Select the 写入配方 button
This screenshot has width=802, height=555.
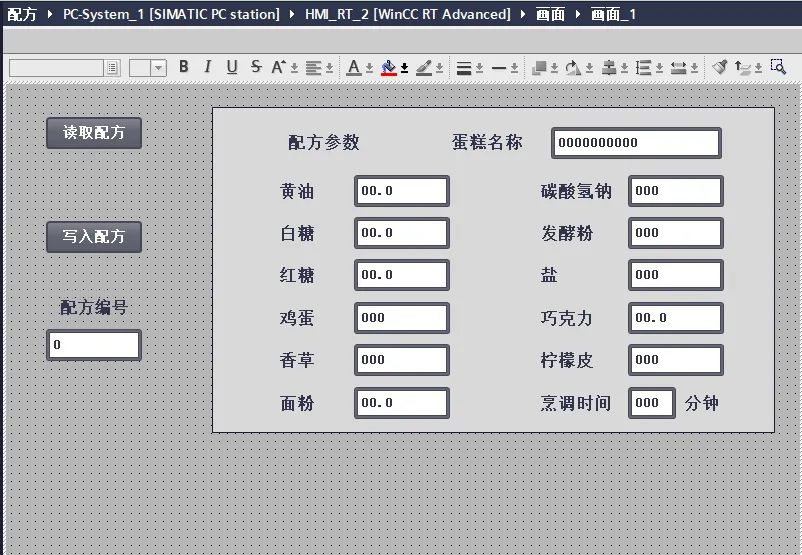click(94, 237)
